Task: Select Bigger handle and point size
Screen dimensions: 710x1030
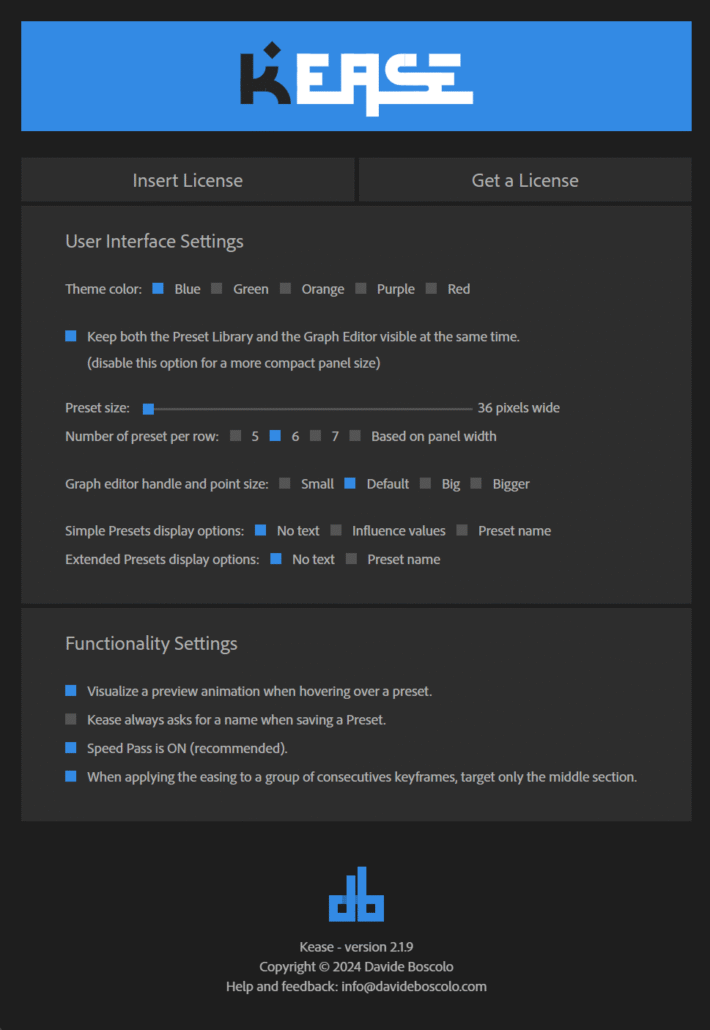Action: click(477, 484)
